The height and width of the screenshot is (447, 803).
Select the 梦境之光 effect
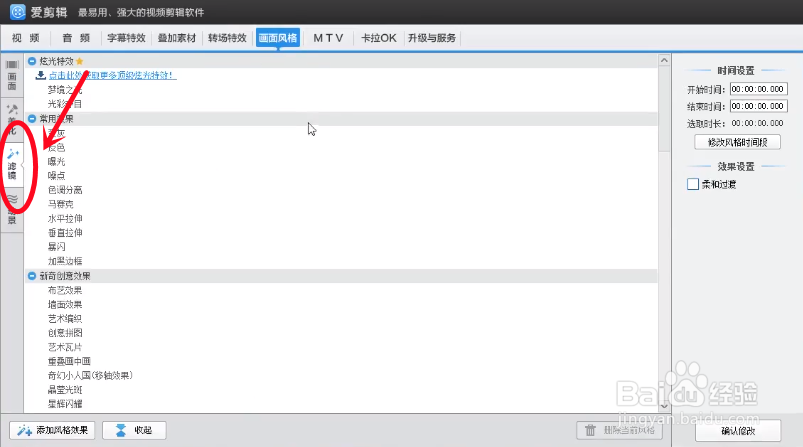(x=65, y=90)
